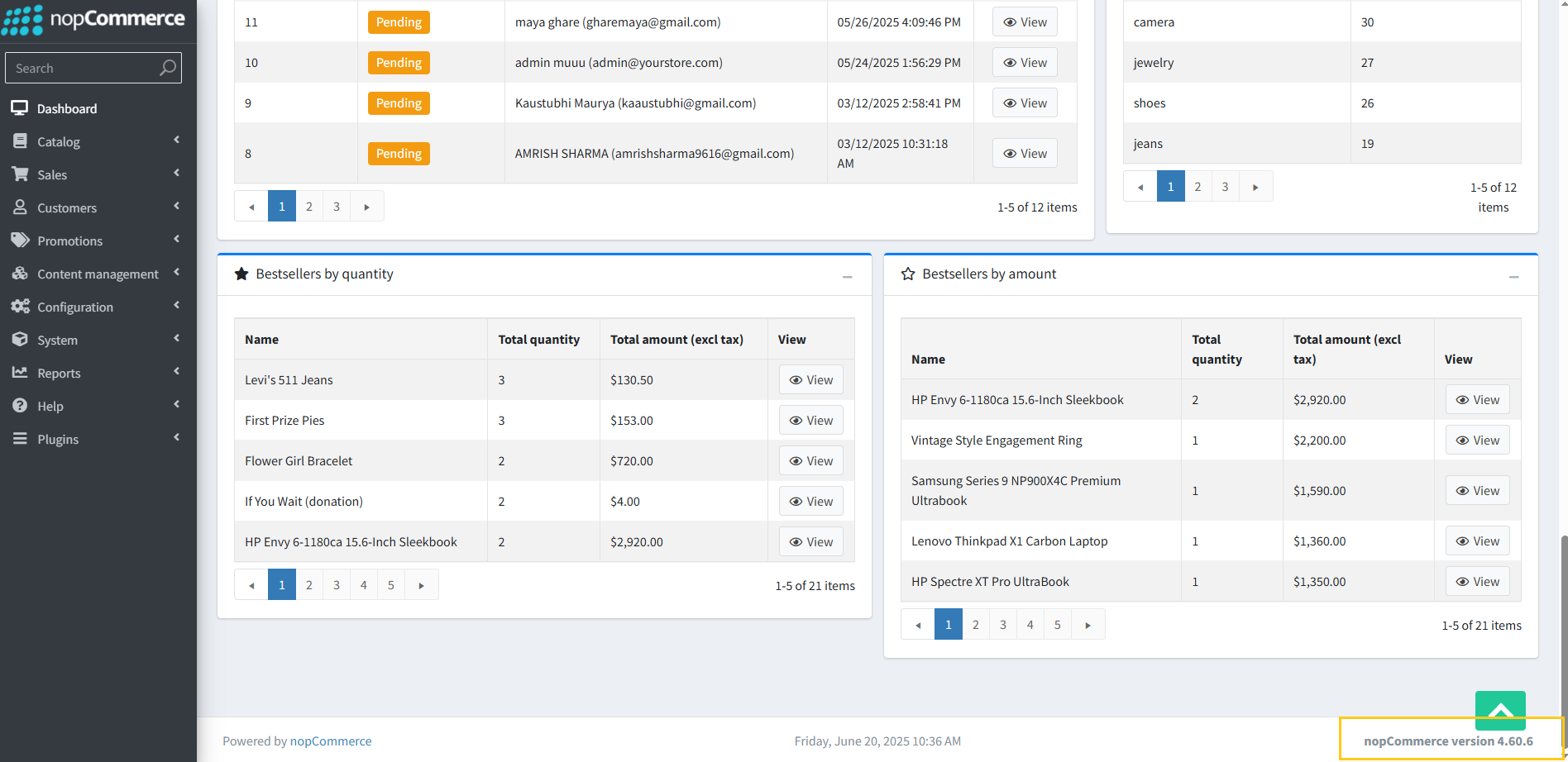Open the Plugins menu item
Image resolution: width=1568 pixels, height=762 pixels.
click(x=98, y=439)
